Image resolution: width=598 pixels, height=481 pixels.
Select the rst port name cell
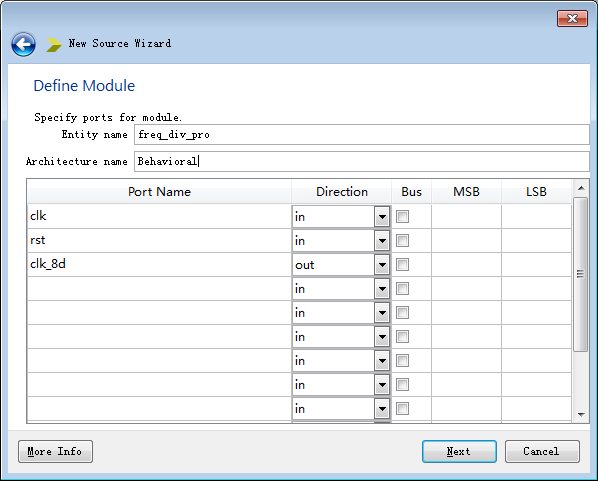(159, 240)
